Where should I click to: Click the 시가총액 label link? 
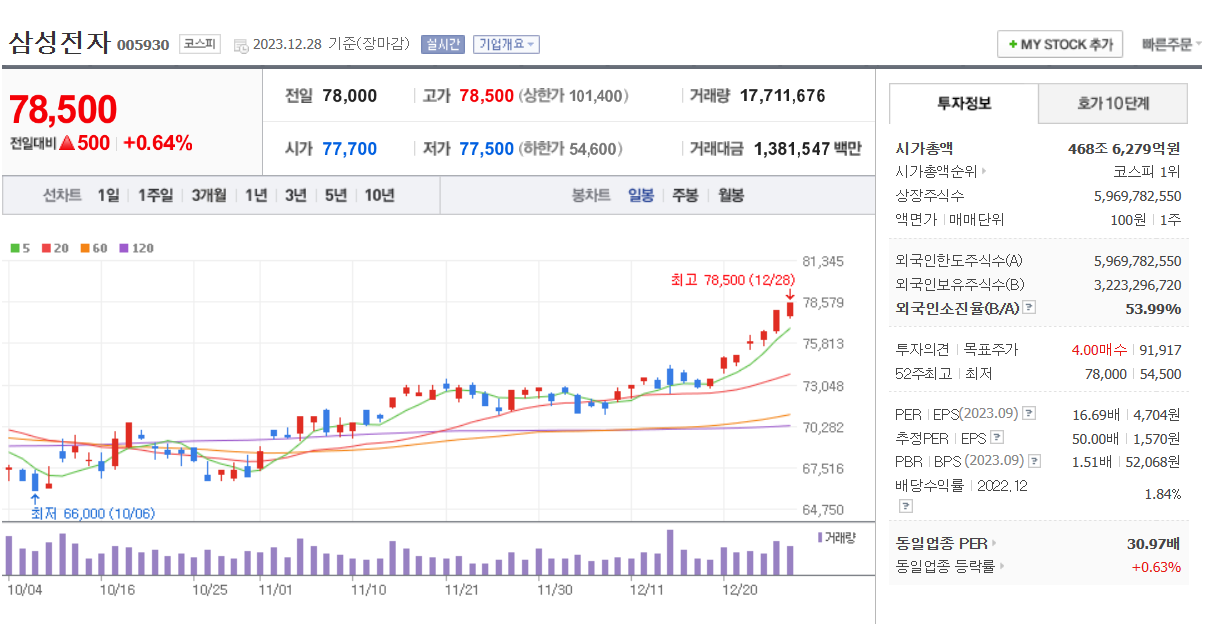click(x=925, y=148)
